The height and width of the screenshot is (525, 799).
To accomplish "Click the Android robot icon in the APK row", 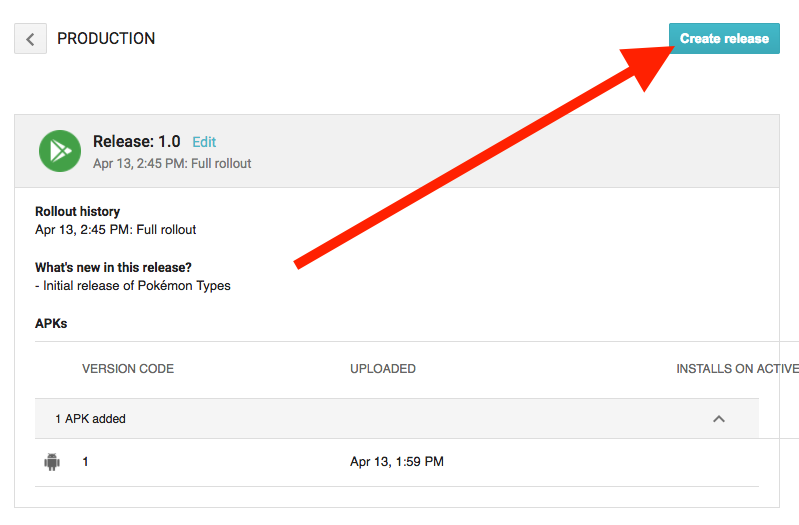I will 52,462.
